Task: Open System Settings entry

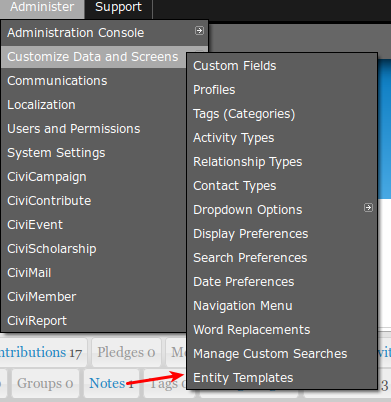Action: (93, 153)
